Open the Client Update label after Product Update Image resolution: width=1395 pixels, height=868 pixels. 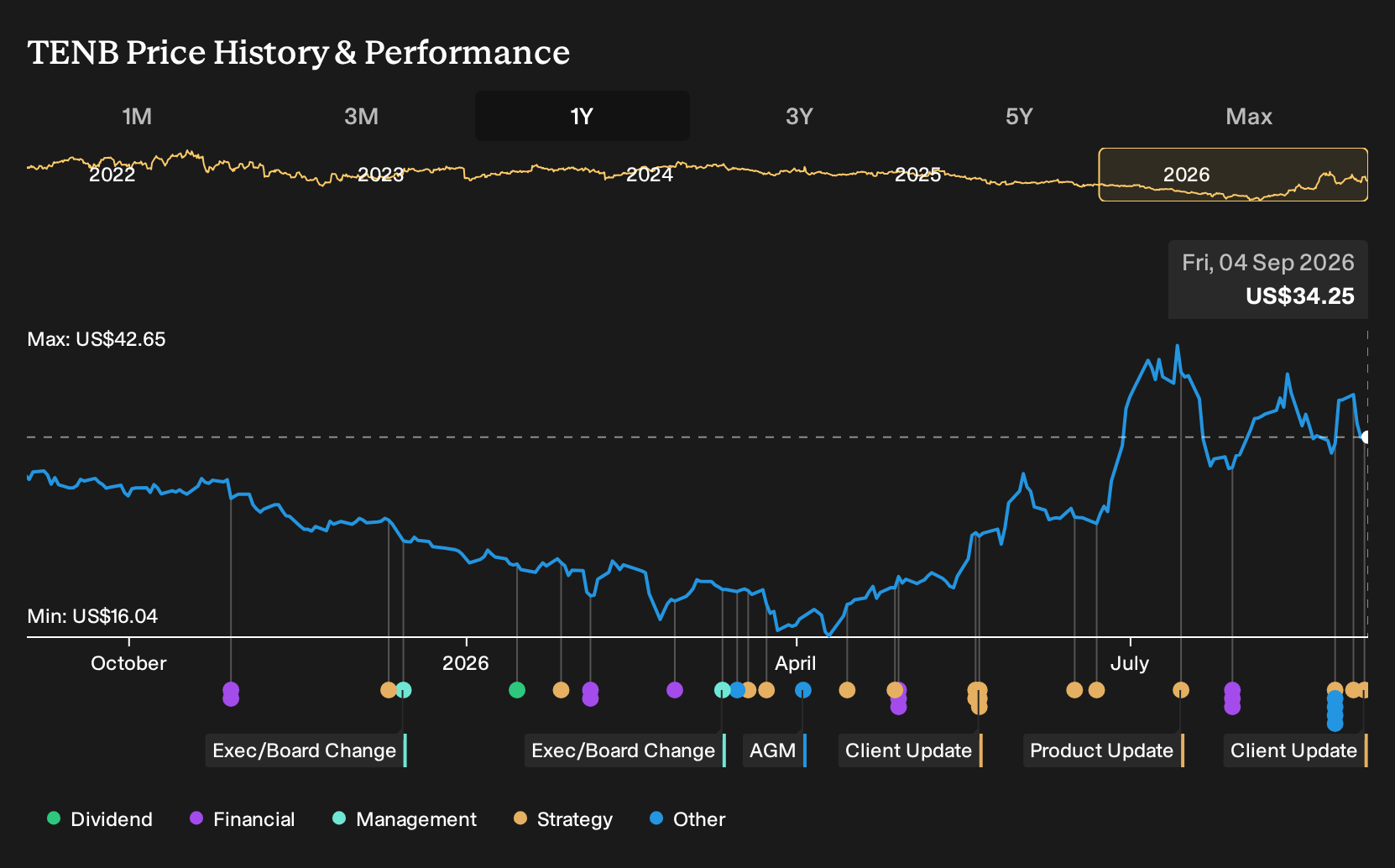(1296, 750)
